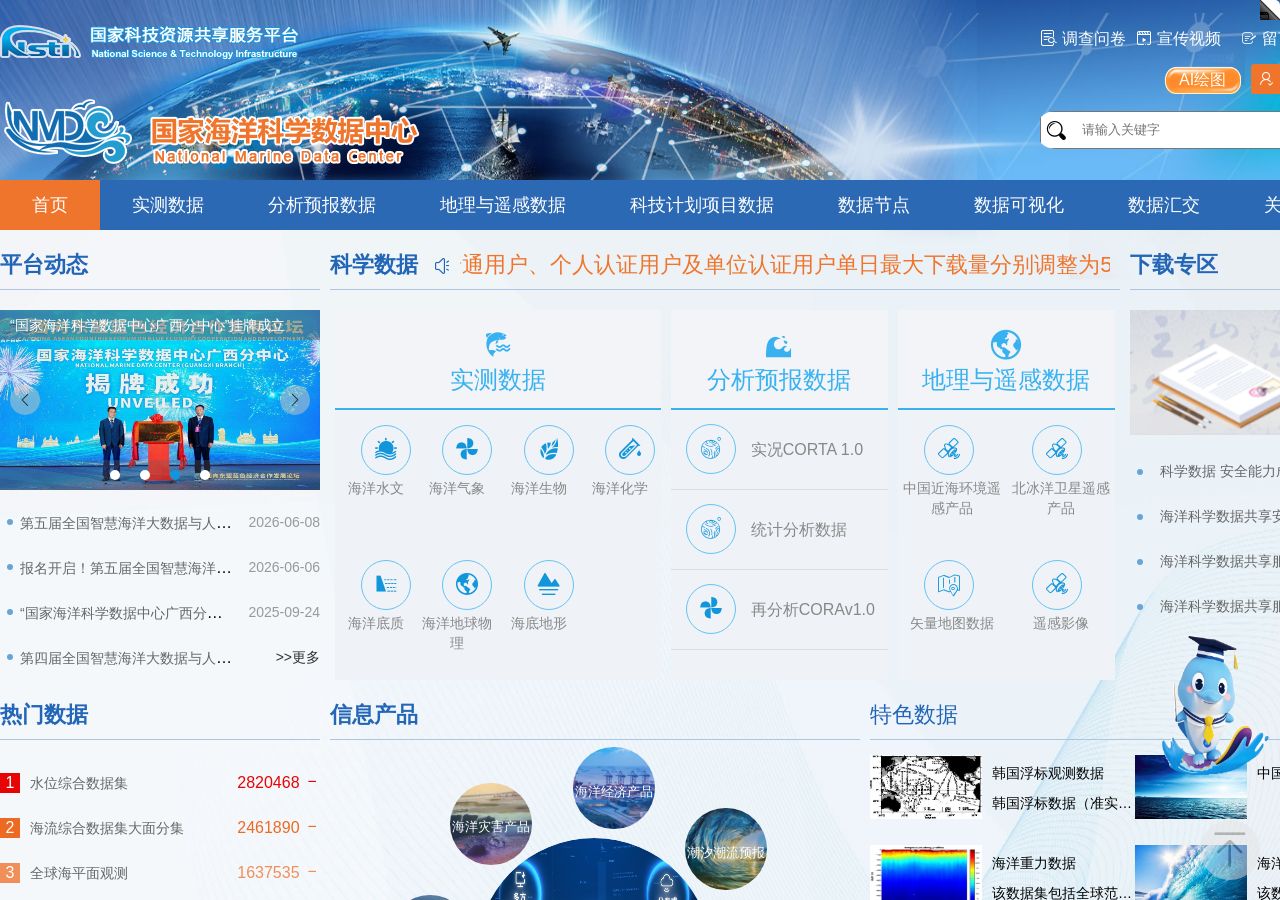Click the 潮汐潮流预报 bubble
The image size is (1280, 900).
coord(726,849)
